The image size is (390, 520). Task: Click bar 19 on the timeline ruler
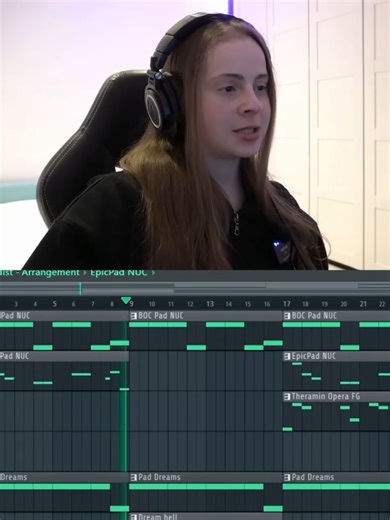coord(325,304)
